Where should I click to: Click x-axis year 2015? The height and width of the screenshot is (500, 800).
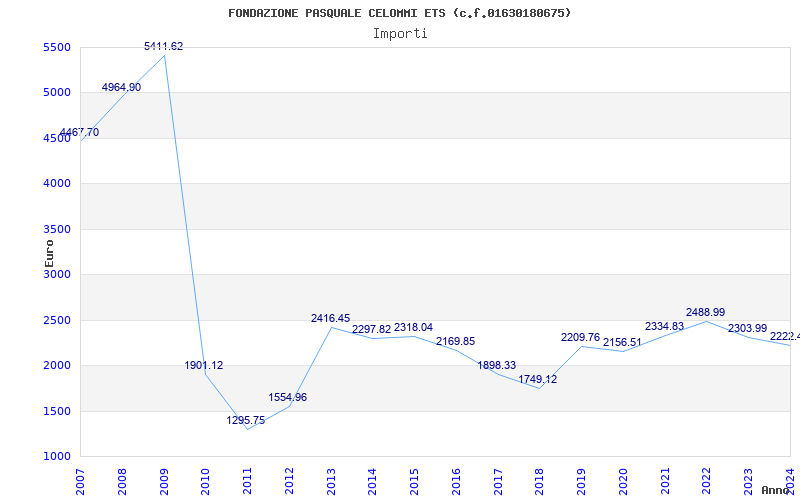click(x=414, y=482)
